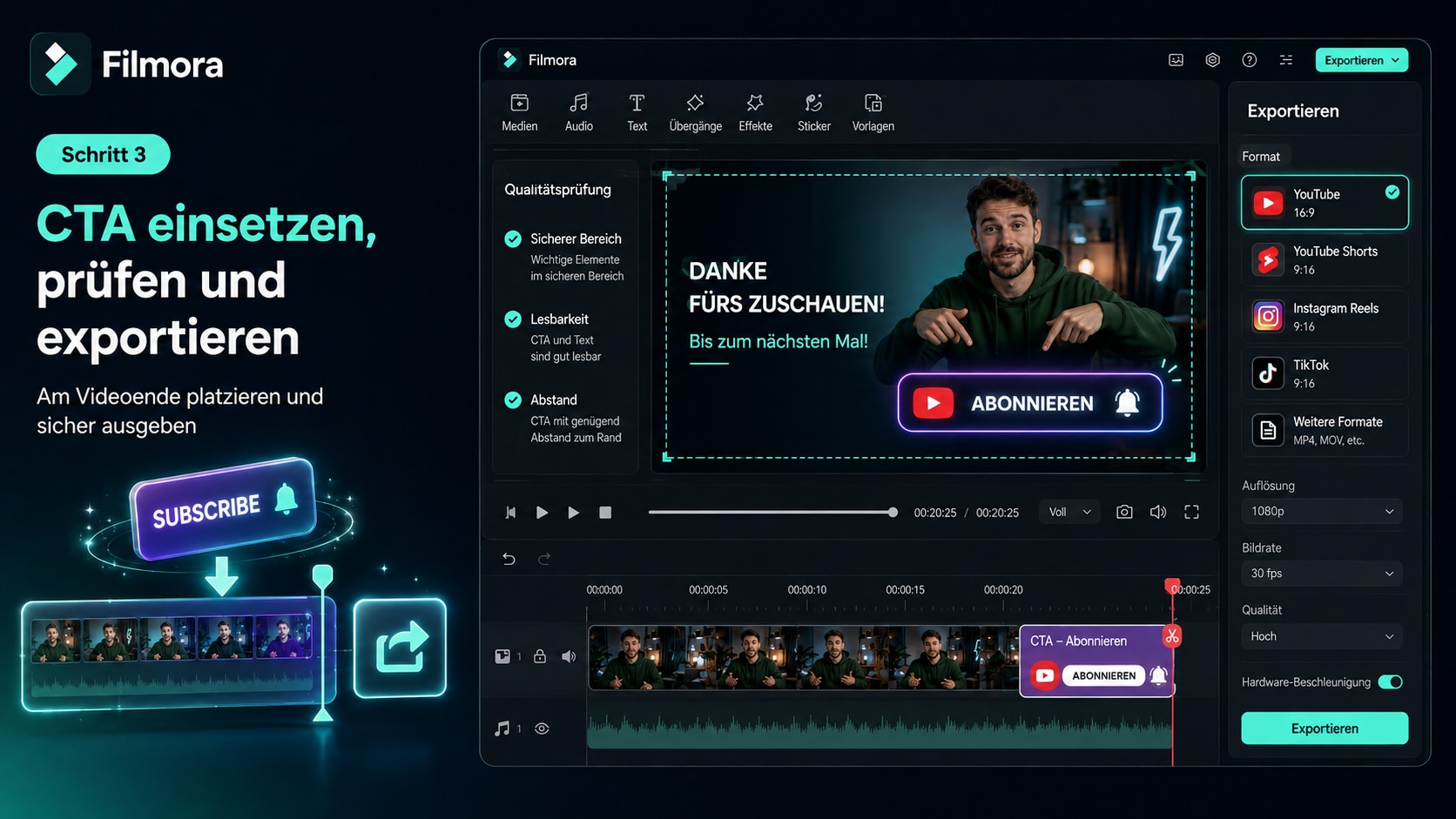Click the 3D SUBSCRIBE button graphic
The width and height of the screenshot is (1456, 819).
[x=223, y=507]
